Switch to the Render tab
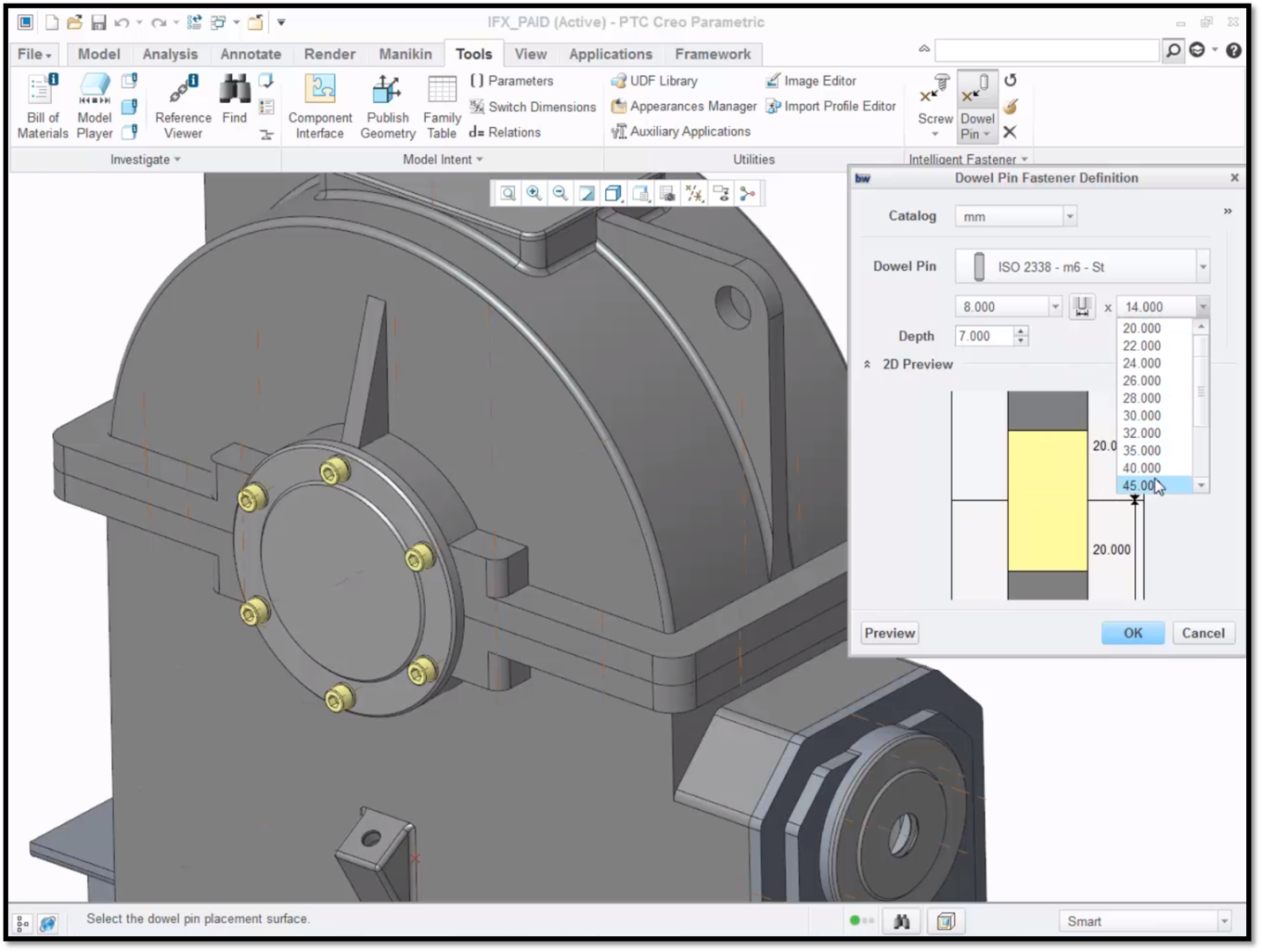This screenshot has height=952, width=1262. pyautogui.click(x=330, y=54)
